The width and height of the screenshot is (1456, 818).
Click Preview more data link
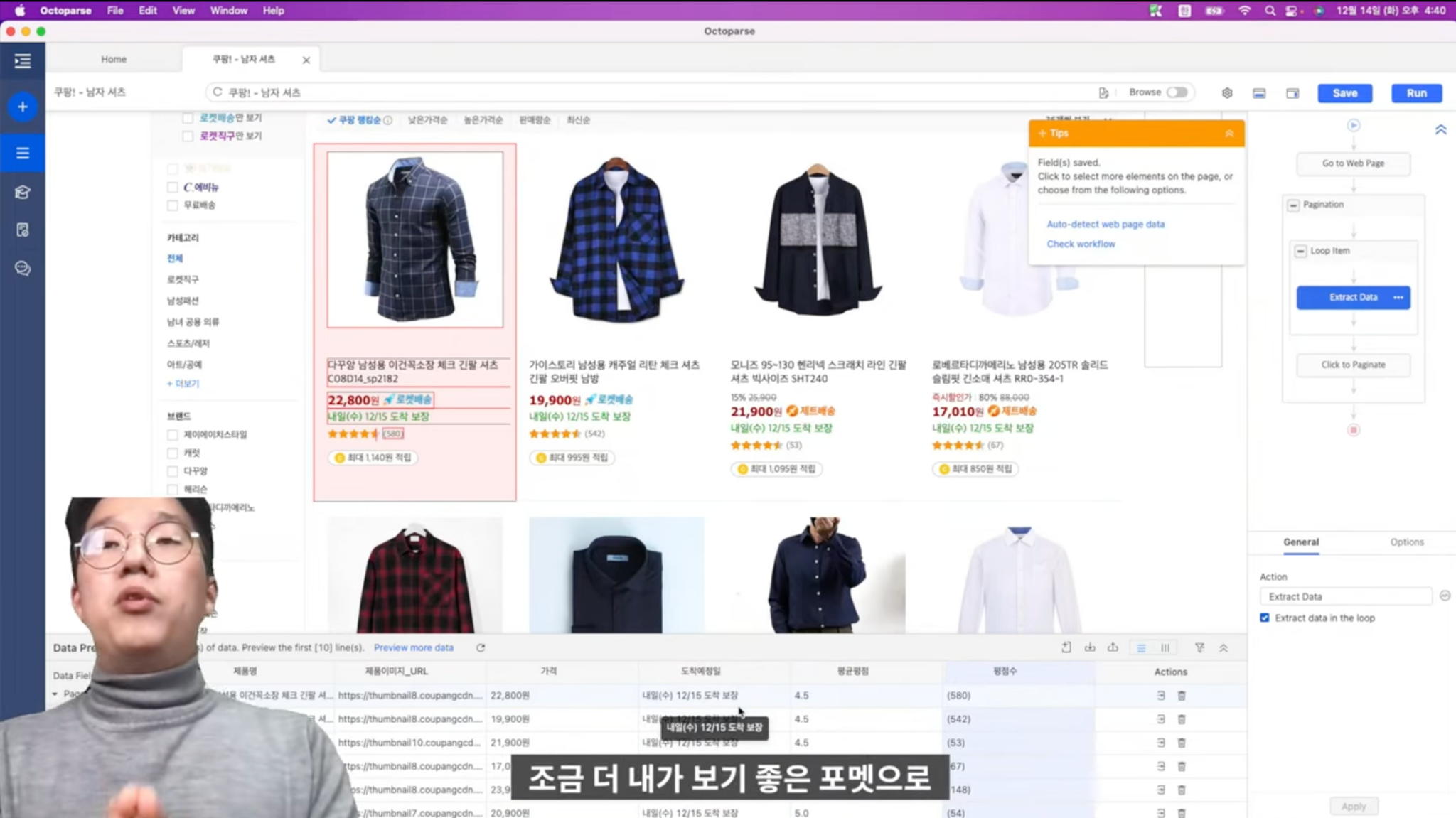tap(414, 647)
